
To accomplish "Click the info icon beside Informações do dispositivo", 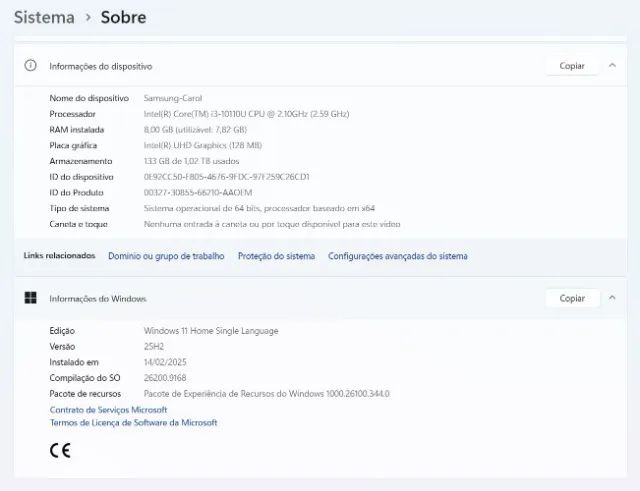I will [x=30, y=65].
